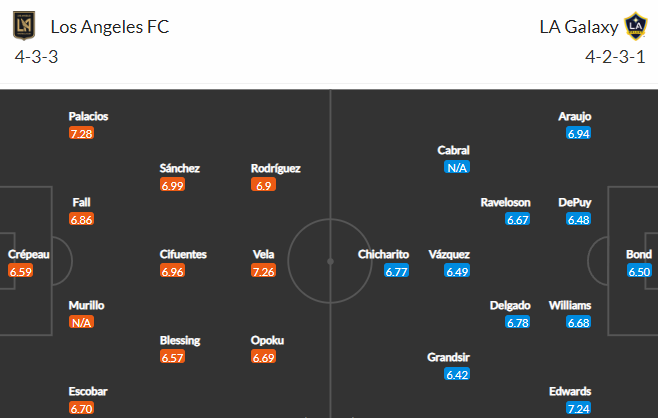Select player Cifuentes in midfield
This screenshot has height=418, width=658.
[x=183, y=254]
